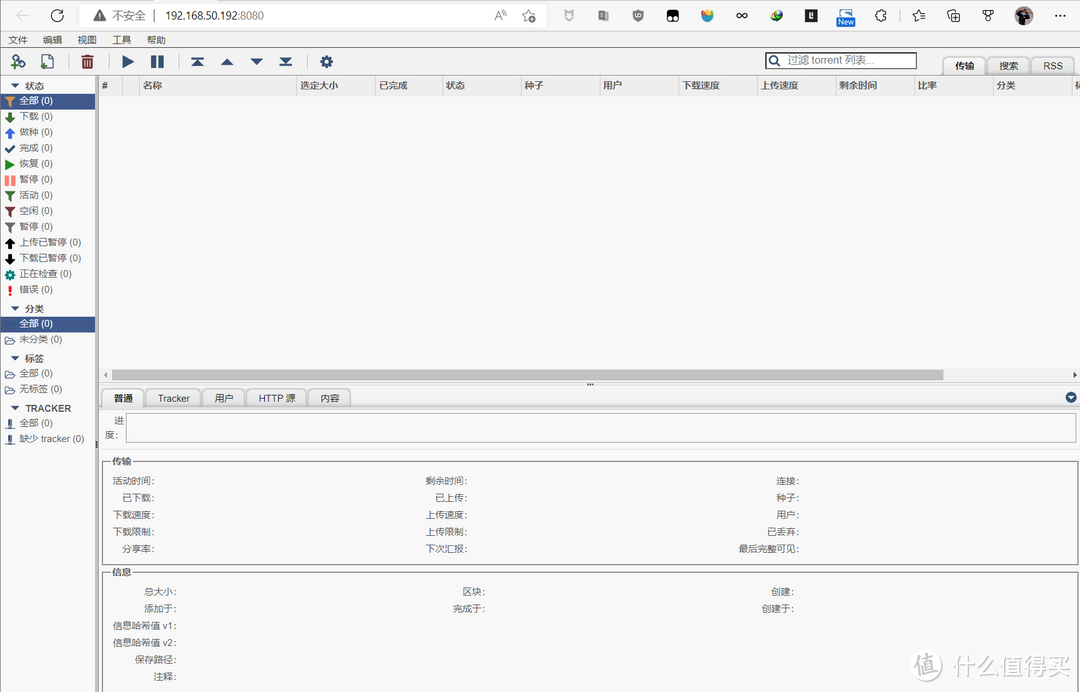1080x692 pixels.
Task: Click the add torrent link icon
Action: click(18, 62)
